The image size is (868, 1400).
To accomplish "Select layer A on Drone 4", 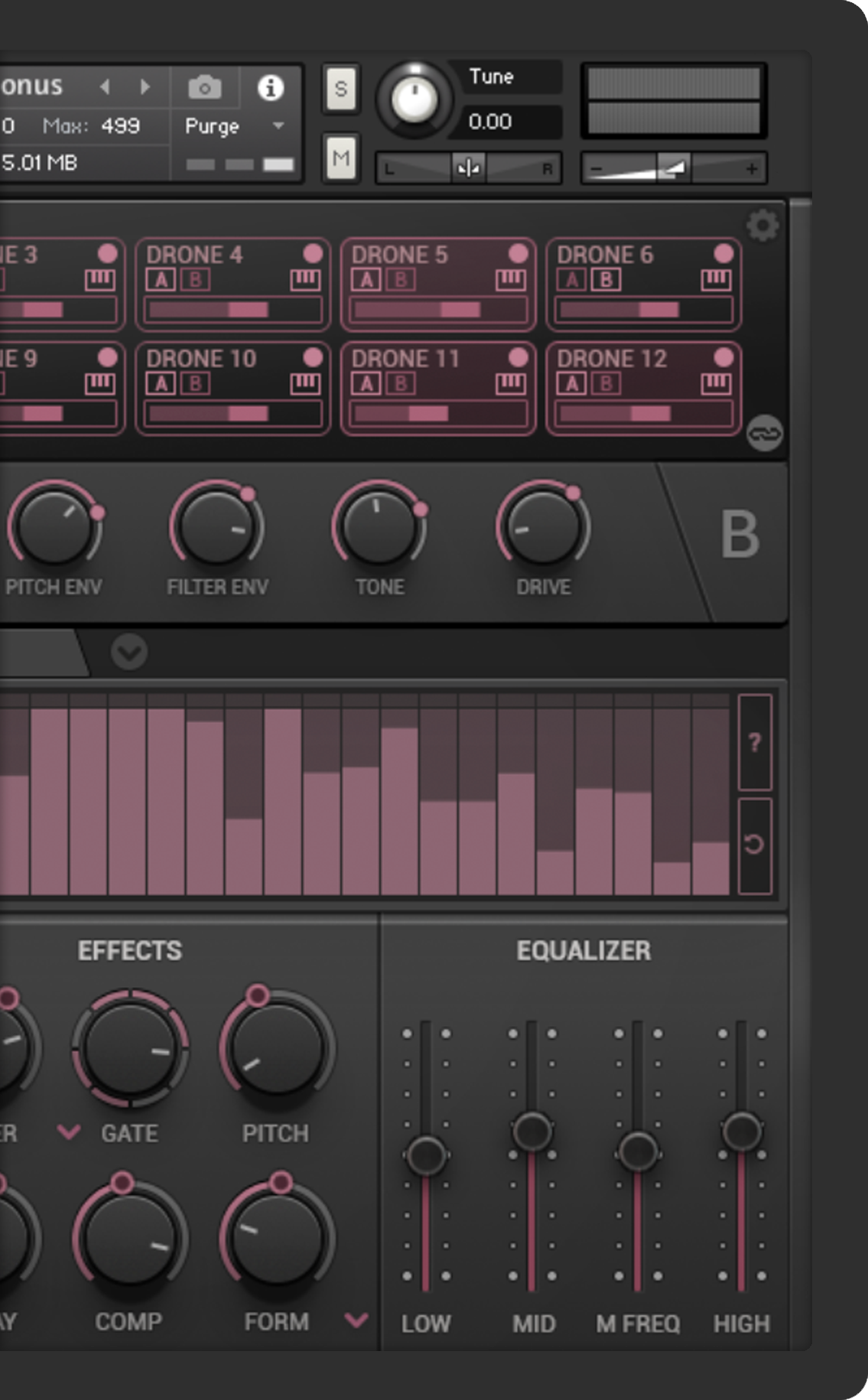I will (x=161, y=280).
